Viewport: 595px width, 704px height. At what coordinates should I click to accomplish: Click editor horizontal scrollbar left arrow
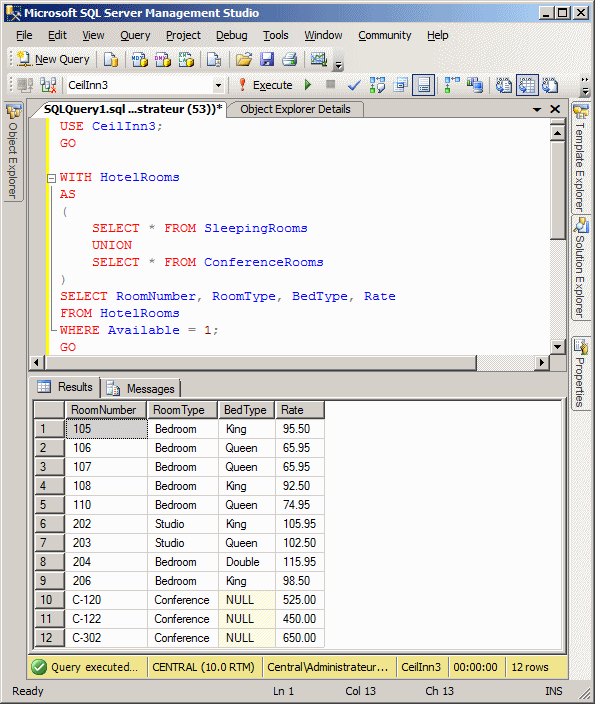coord(36,363)
